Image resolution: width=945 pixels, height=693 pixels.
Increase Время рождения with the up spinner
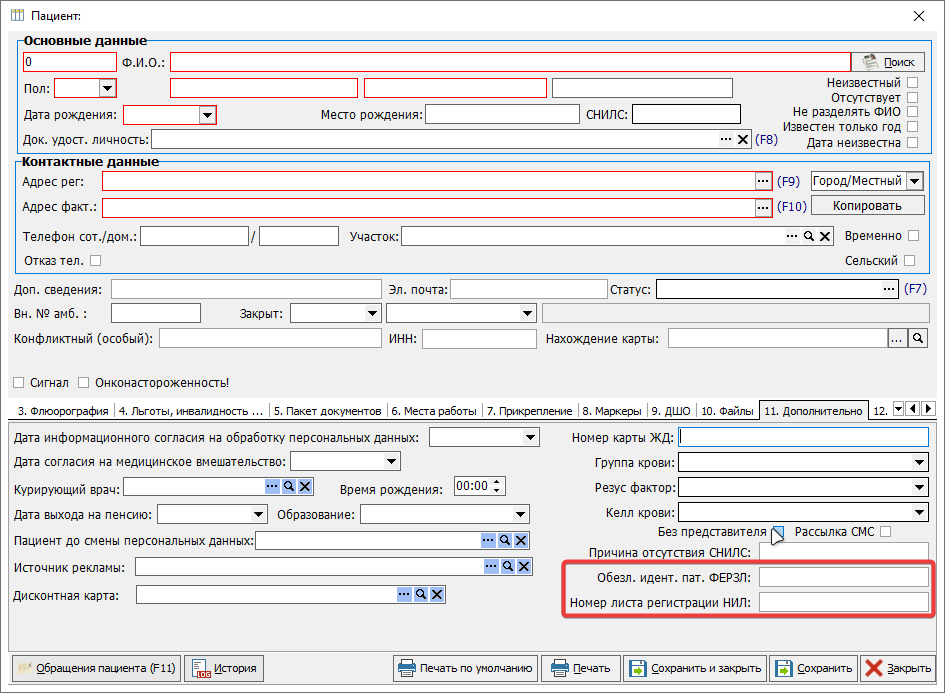pyautogui.click(x=498, y=482)
